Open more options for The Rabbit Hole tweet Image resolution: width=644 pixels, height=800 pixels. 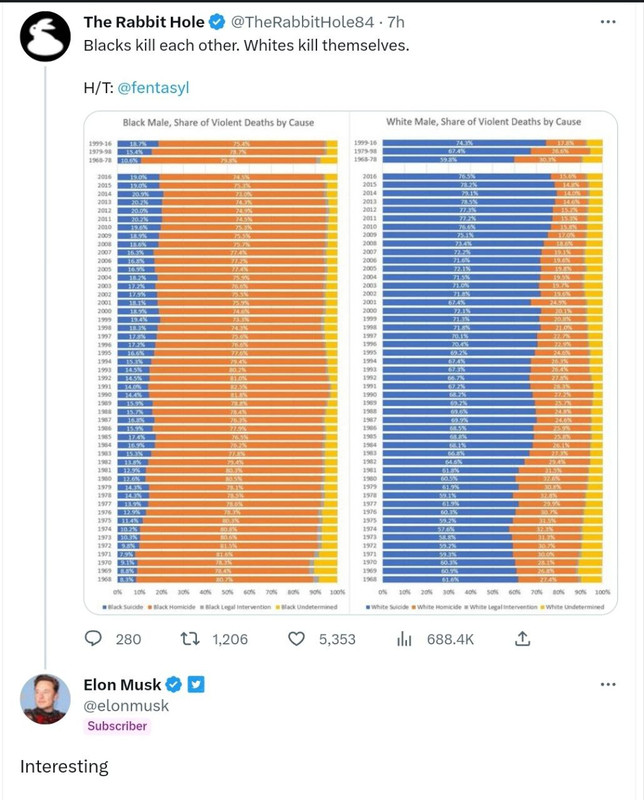click(608, 22)
